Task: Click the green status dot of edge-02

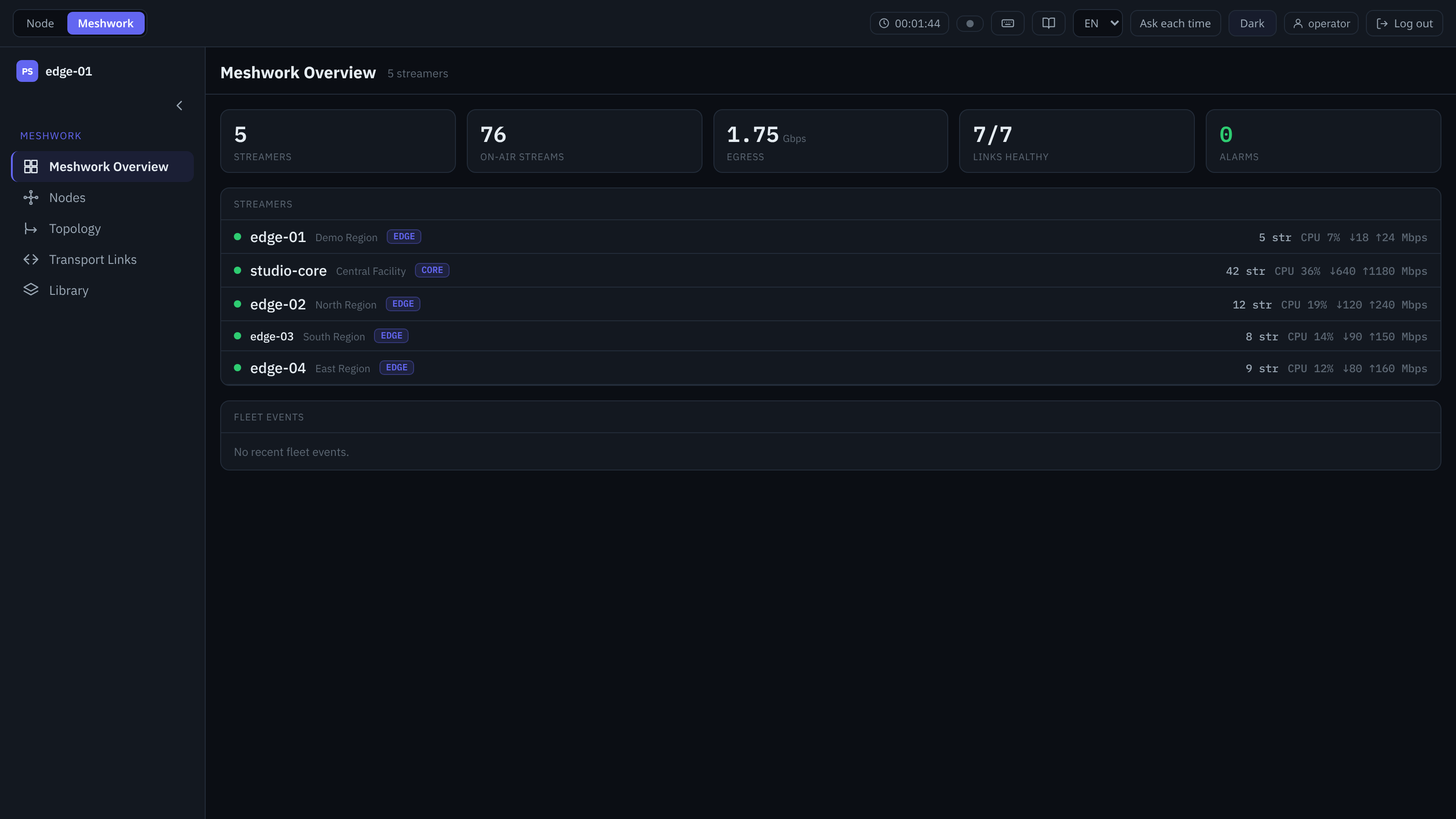Action: [238, 304]
